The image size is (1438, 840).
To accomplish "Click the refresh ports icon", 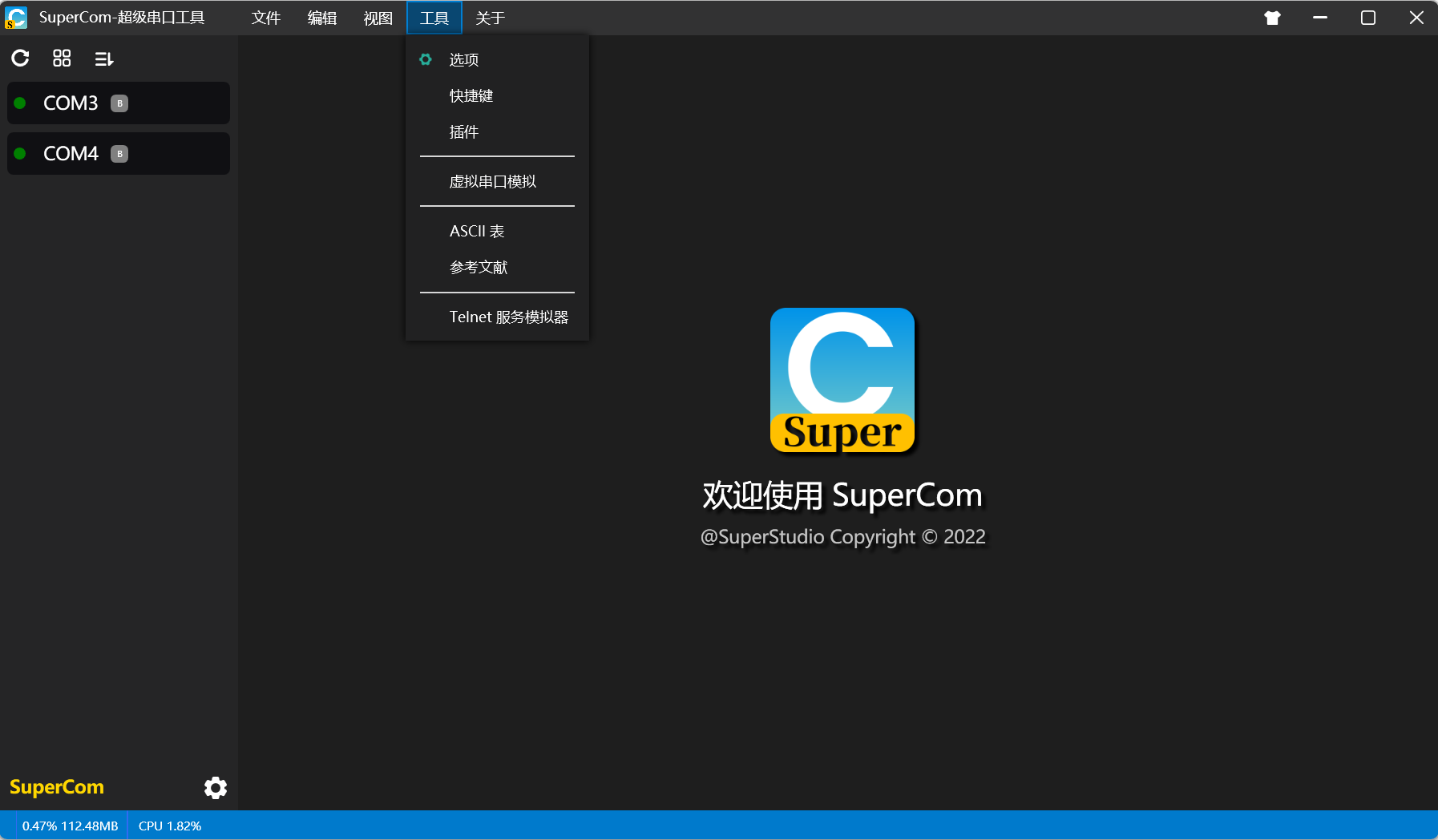I will [x=20, y=58].
